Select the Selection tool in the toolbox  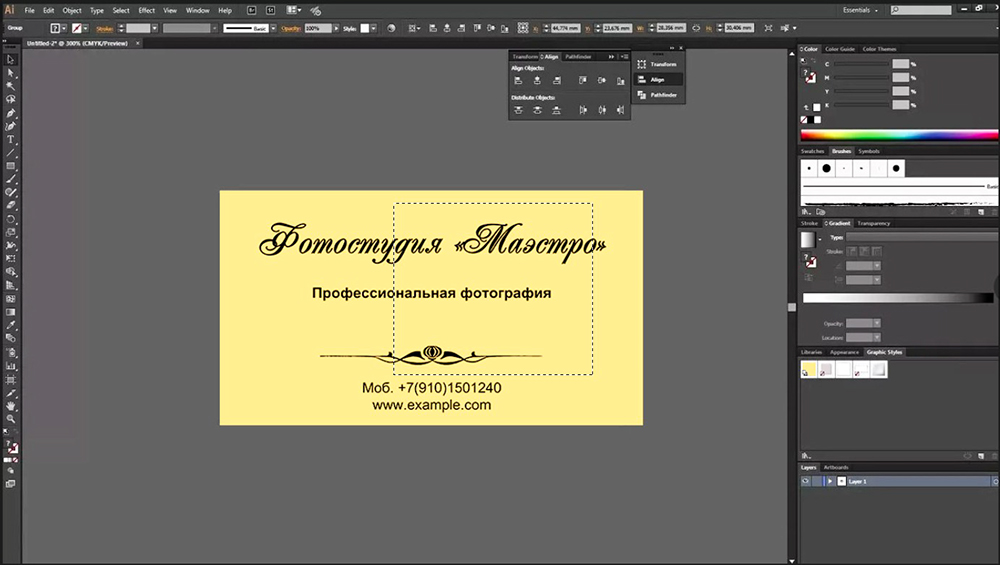[11, 59]
